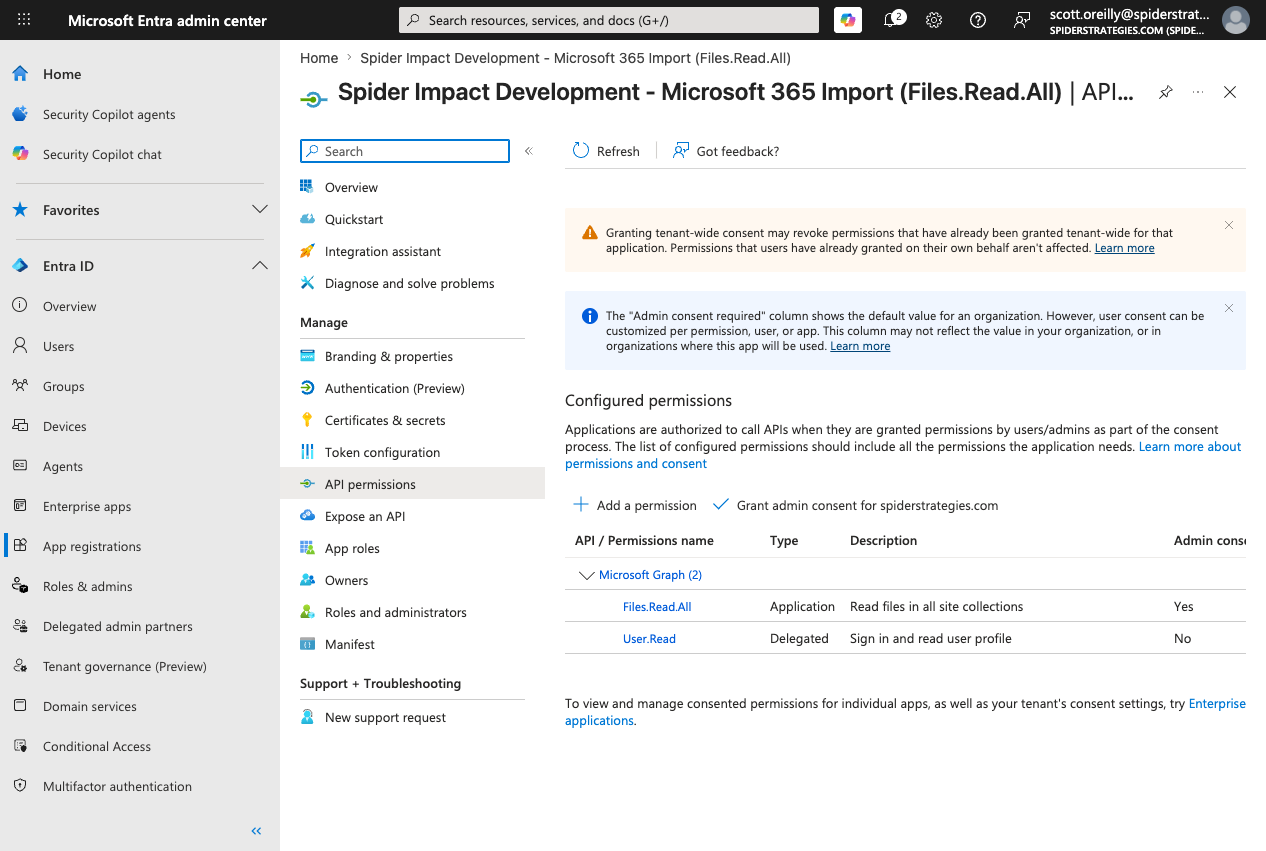Open Certificates & secrets
This screenshot has height=851, width=1266.
(385, 420)
